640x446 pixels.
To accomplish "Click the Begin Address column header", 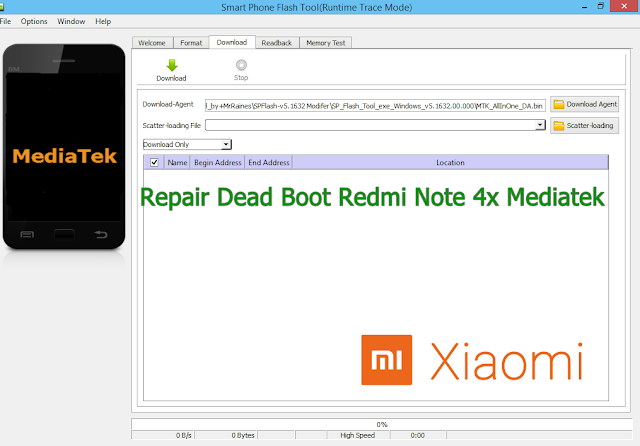I will (218, 162).
